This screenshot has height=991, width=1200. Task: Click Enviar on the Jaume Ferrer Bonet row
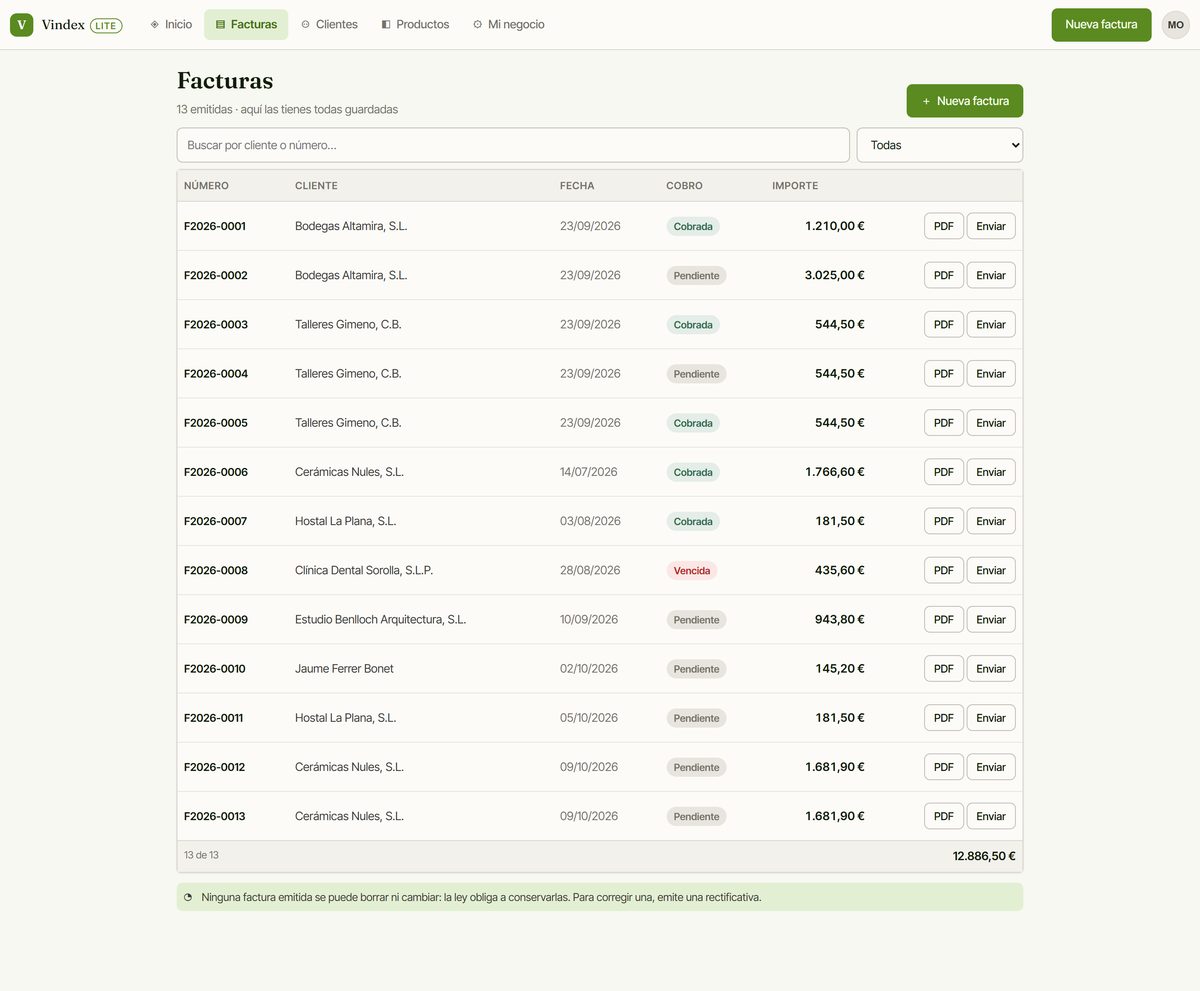point(991,668)
